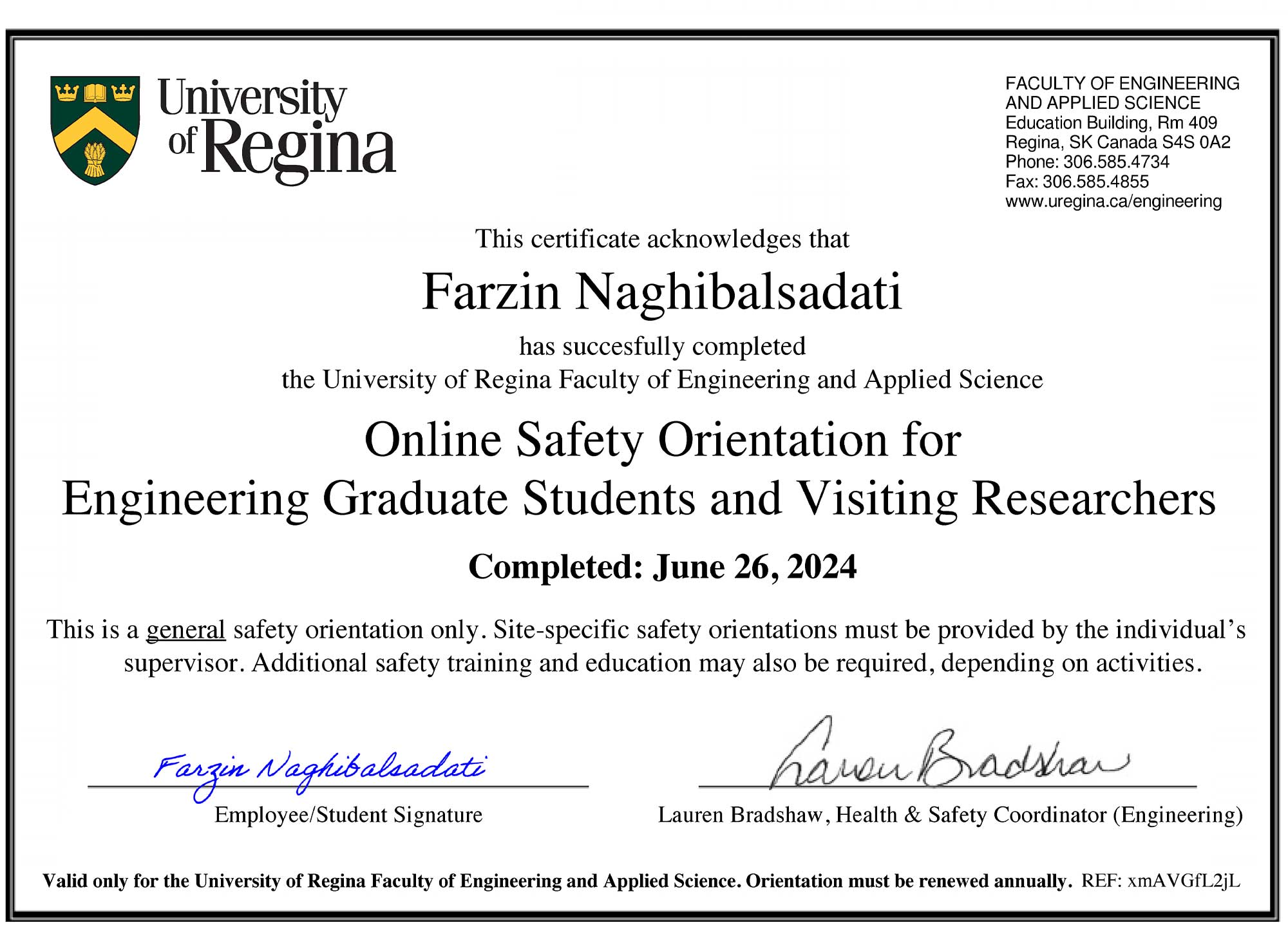The width and height of the screenshot is (1288, 943).
Task: Click the fax number 306.585.4855
Action: (1095, 182)
